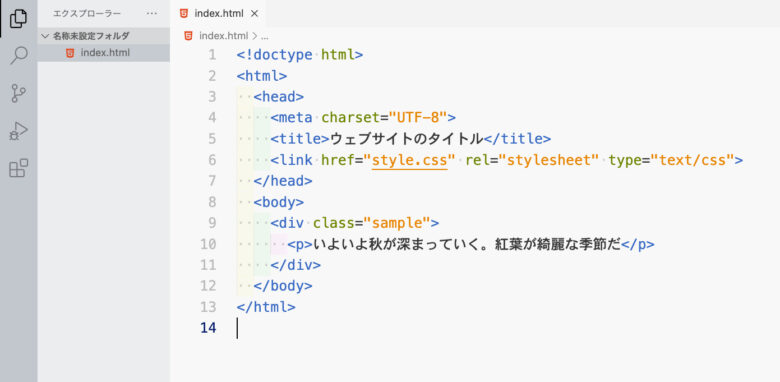The width and height of the screenshot is (780, 382).
Task: Place the cursor in the title tag text on line 5
Action: [406, 139]
